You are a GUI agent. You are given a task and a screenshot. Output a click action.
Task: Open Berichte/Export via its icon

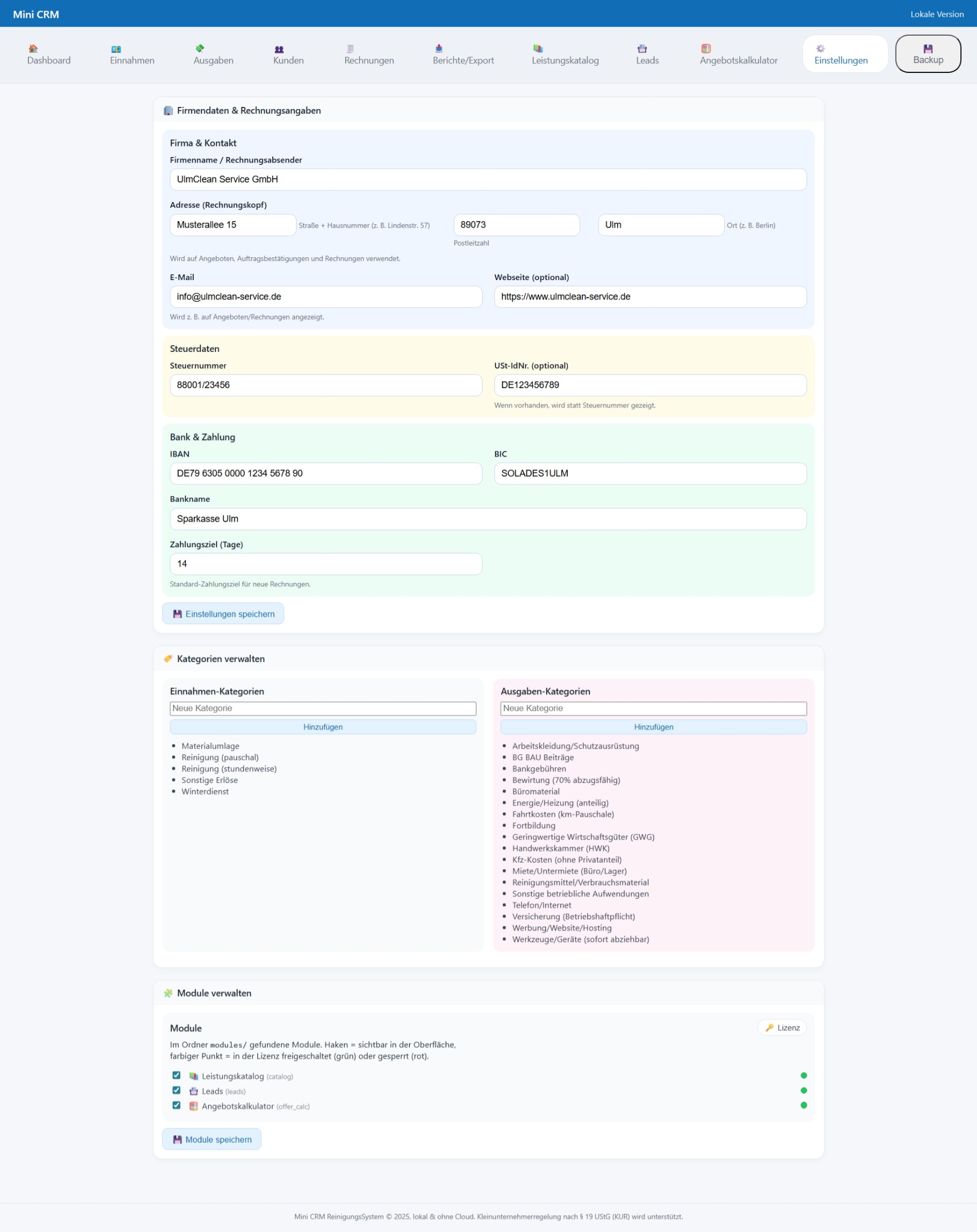(x=439, y=48)
